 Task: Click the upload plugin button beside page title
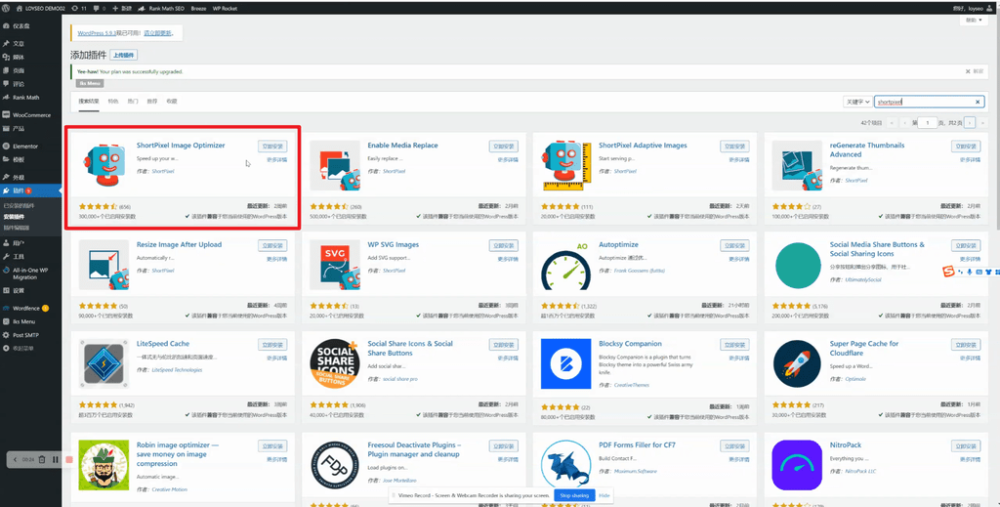(x=124, y=55)
